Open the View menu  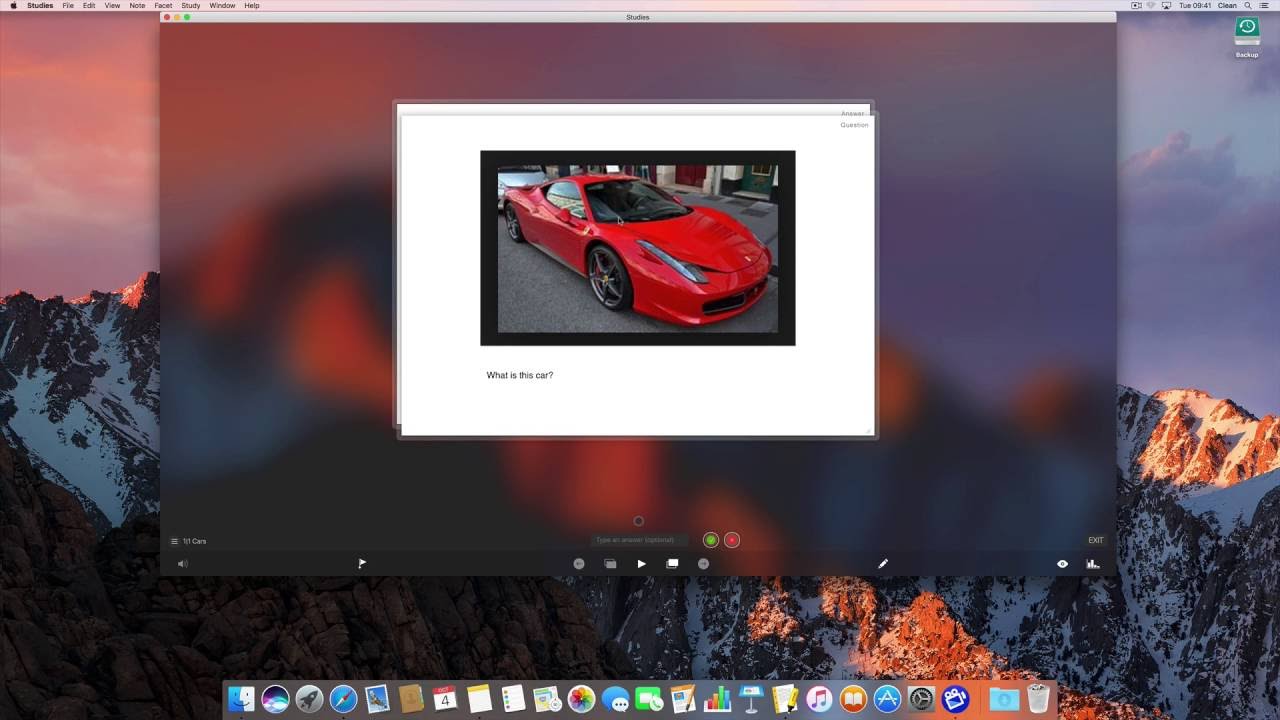(x=112, y=6)
